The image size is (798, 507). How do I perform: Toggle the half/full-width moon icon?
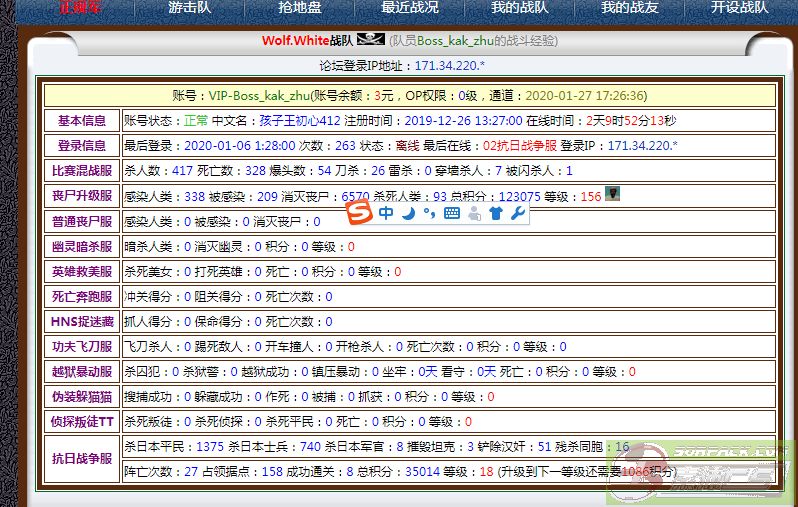click(408, 213)
